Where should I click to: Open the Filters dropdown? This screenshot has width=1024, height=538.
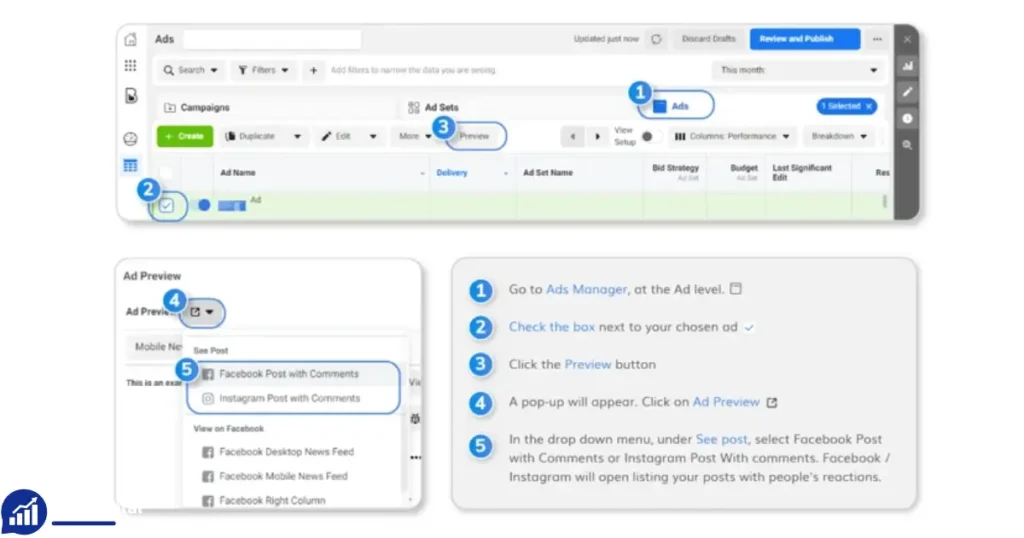263,70
